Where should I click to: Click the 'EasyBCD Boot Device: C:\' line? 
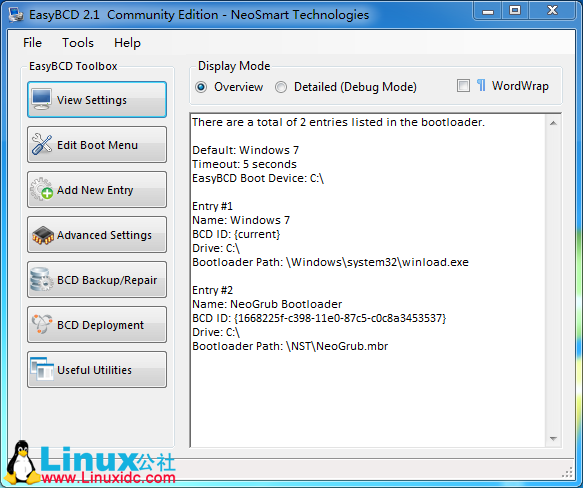[x=258, y=178]
